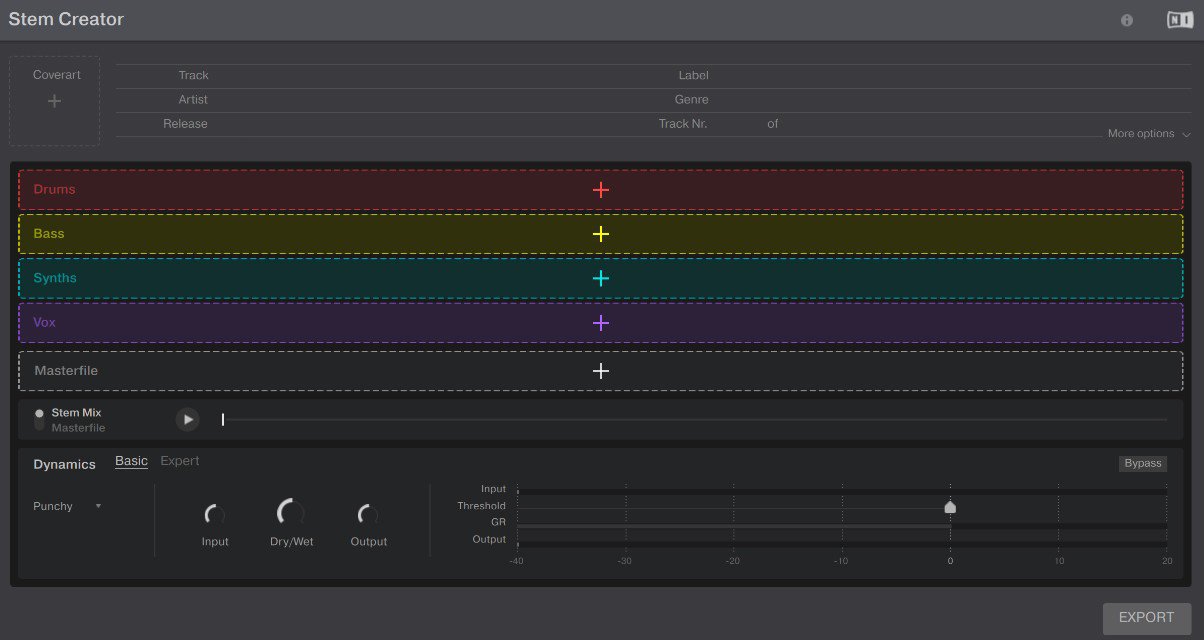Add a file to the Drums stem
This screenshot has height=640, width=1204.
point(600,190)
